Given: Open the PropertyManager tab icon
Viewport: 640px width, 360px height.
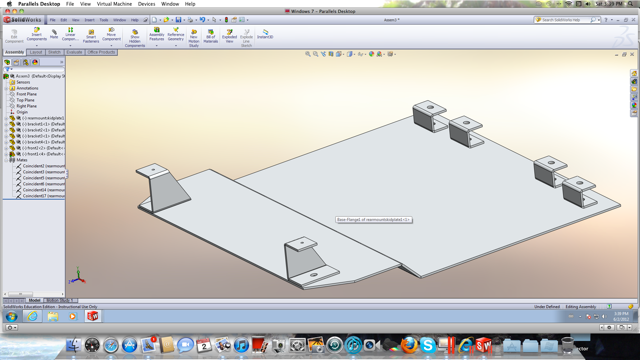Looking at the screenshot, I should pyautogui.click(x=16, y=62).
